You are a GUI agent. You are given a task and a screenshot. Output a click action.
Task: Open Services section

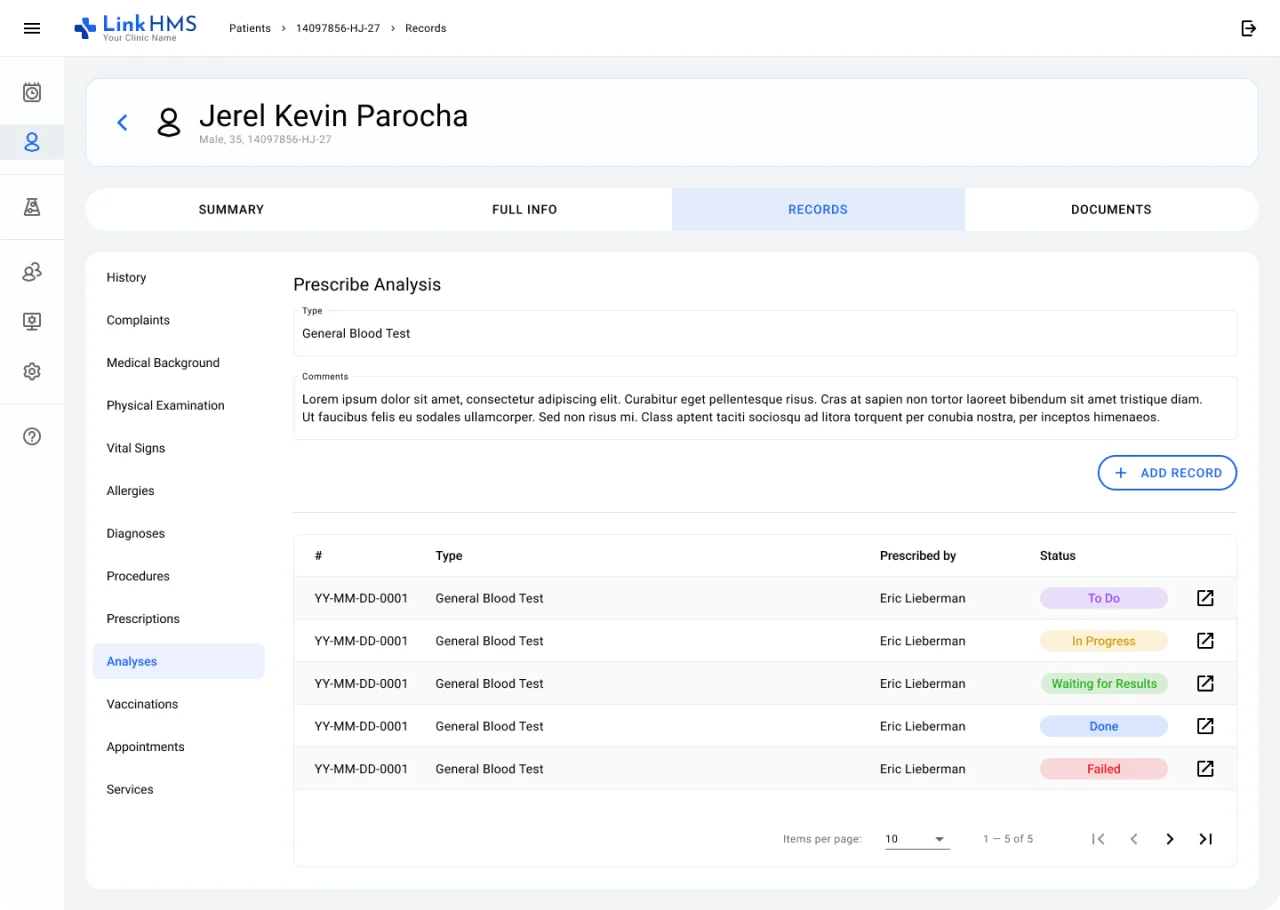pyautogui.click(x=179, y=789)
